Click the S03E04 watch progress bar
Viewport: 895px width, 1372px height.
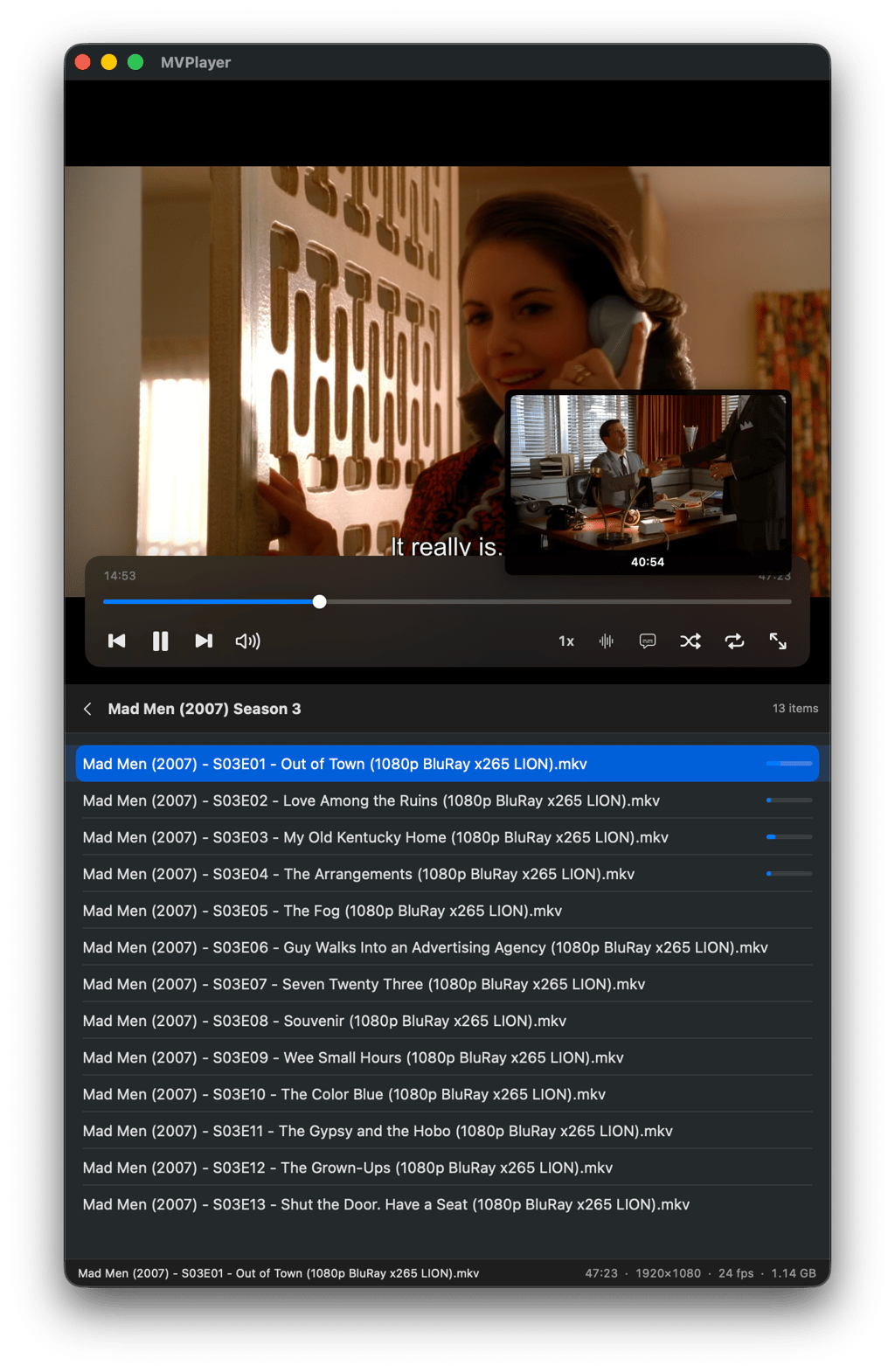[789, 874]
